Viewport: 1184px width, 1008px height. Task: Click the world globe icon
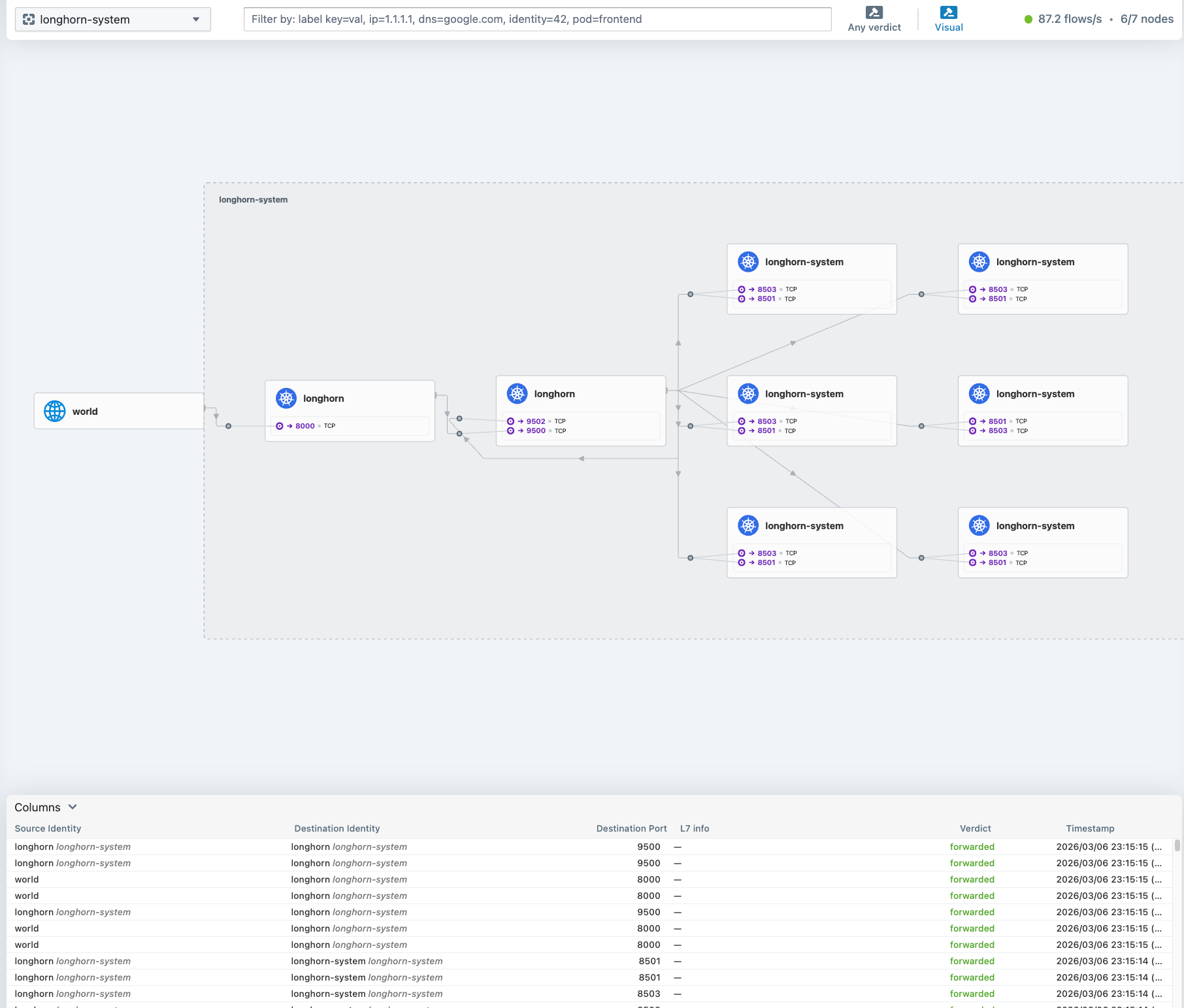pos(55,411)
